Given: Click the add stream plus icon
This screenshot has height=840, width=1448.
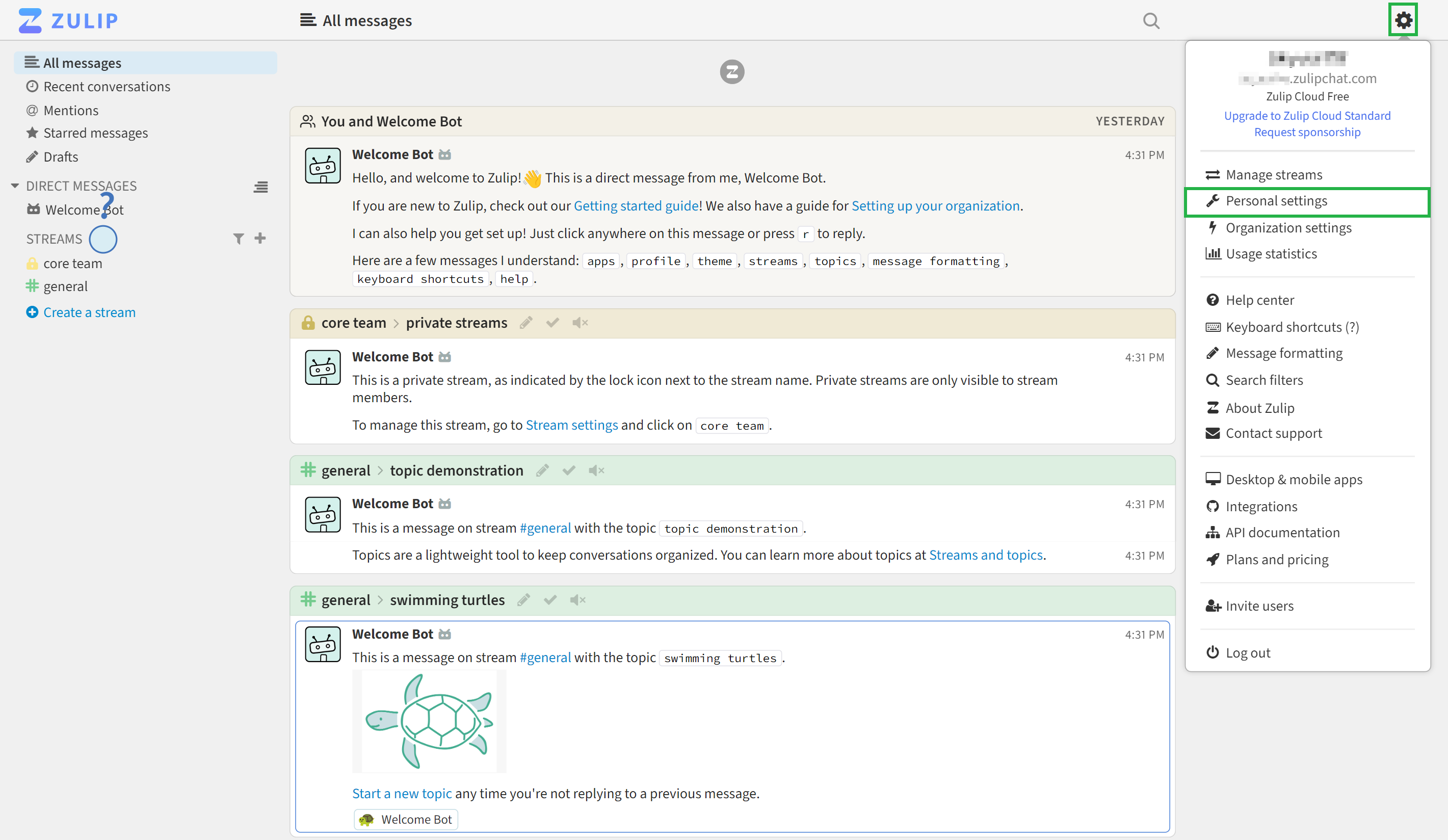Looking at the screenshot, I should (260, 239).
